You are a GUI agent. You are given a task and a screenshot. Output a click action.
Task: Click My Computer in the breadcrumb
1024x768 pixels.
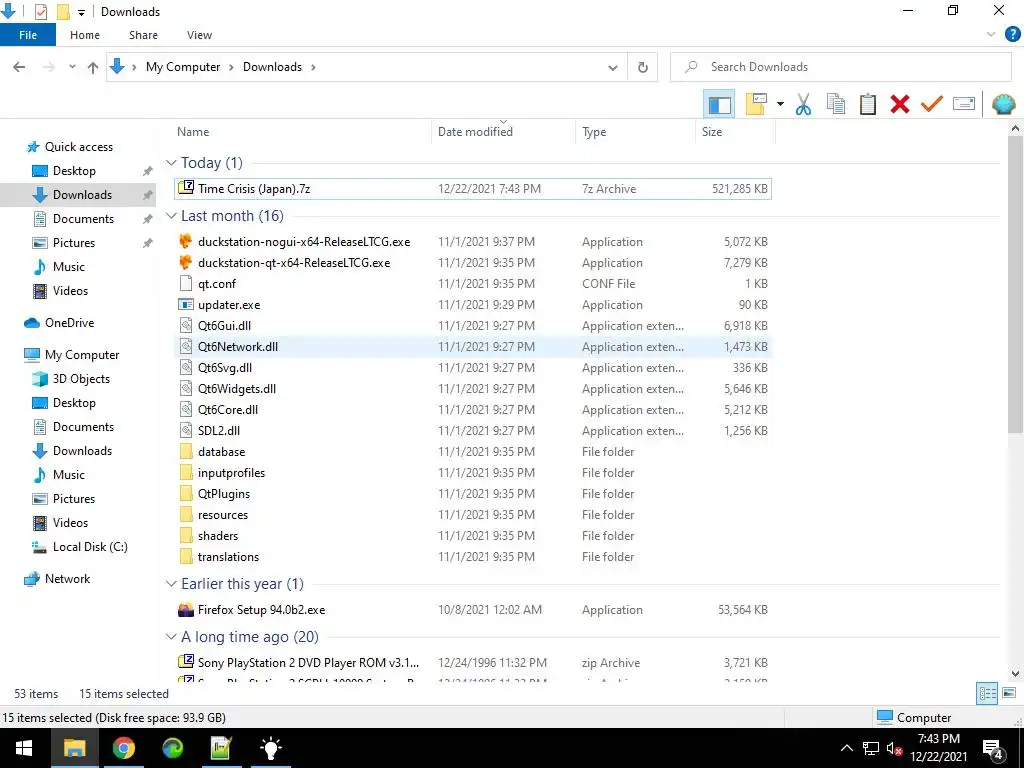coord(183,67)
